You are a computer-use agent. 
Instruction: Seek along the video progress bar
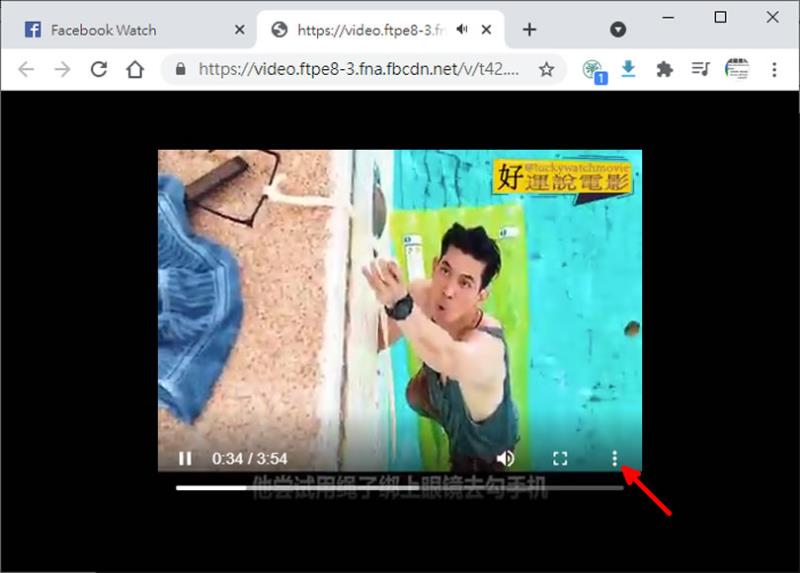(x=399, y=488)
